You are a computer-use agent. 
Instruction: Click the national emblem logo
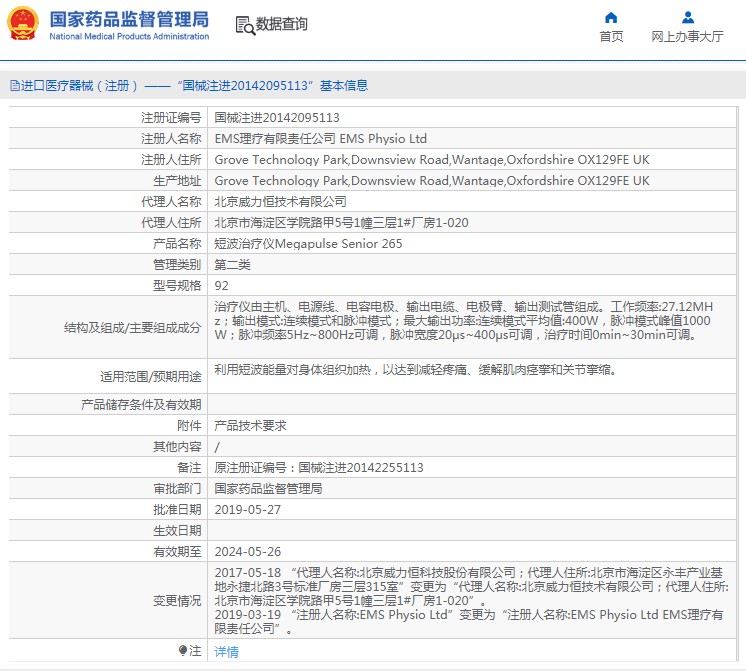tap(23, 23)
